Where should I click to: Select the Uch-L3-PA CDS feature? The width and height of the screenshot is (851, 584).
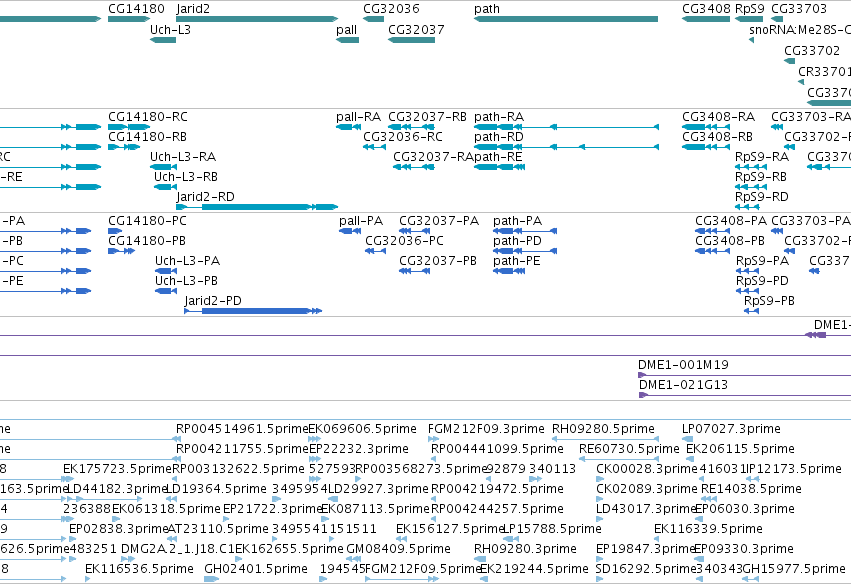point(166,271)
